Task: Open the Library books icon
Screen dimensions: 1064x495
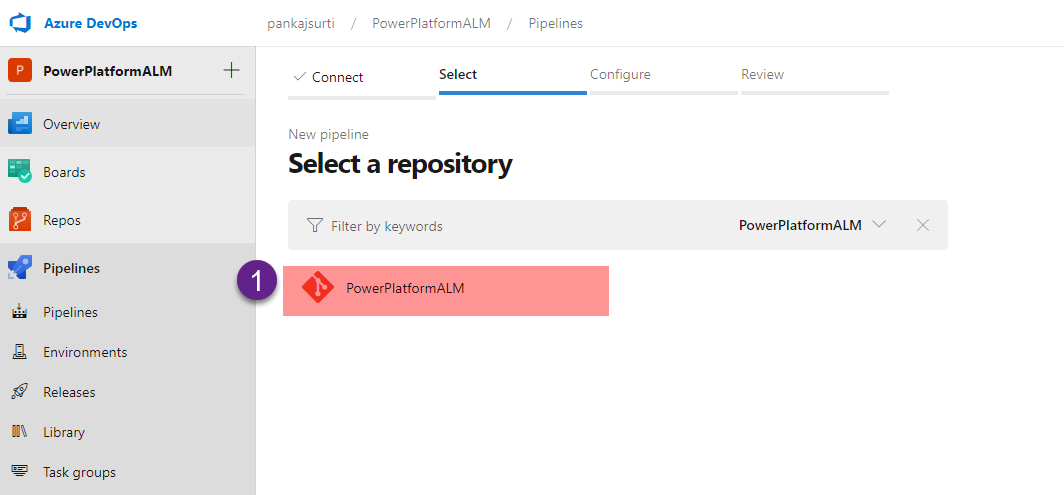Action: 20,432
